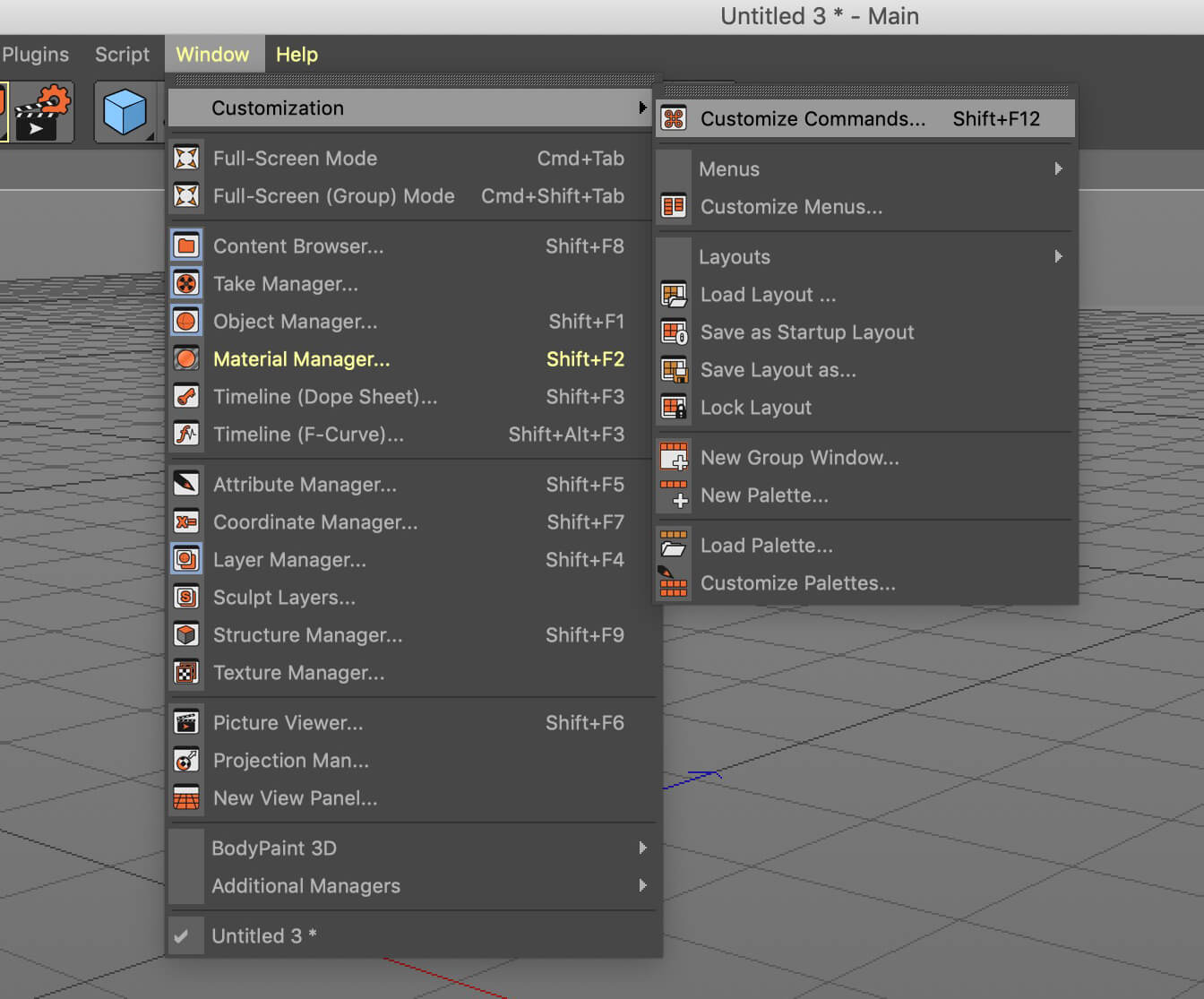
Task: Click the Save Layout as icon
Action: point(674,370)
